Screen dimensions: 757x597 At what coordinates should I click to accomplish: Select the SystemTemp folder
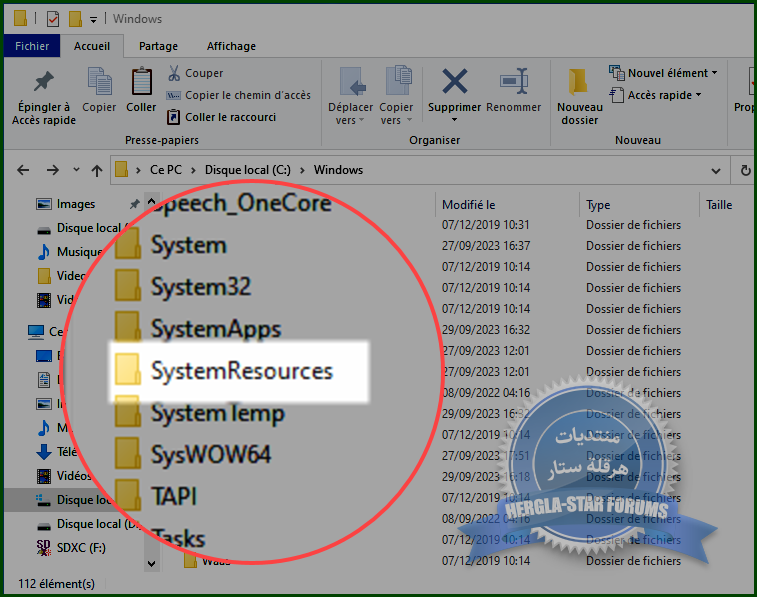[x=200, y=413]
